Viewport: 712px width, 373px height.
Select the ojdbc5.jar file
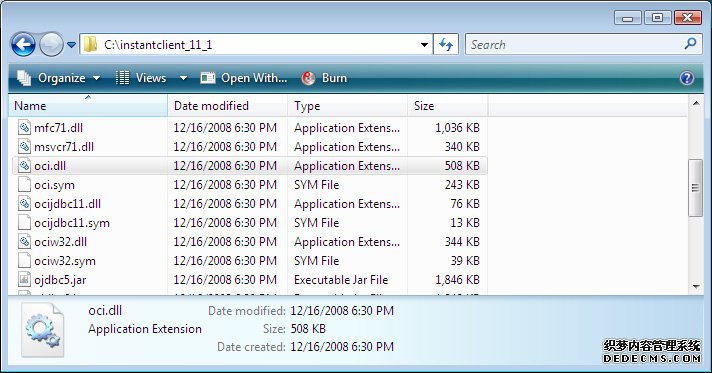[60, 280]
